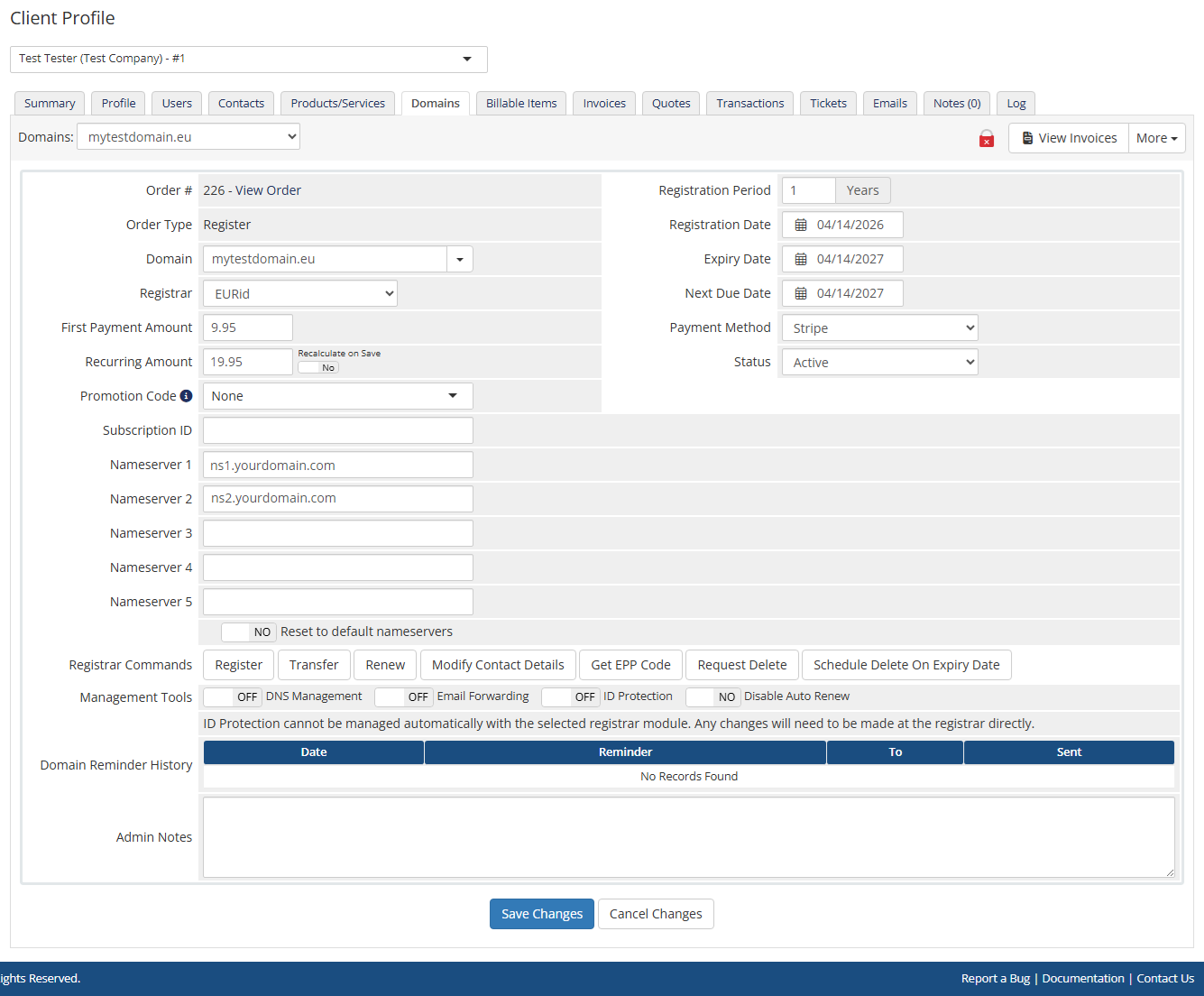Focus the Recurring Amount field

click(248, 362)
